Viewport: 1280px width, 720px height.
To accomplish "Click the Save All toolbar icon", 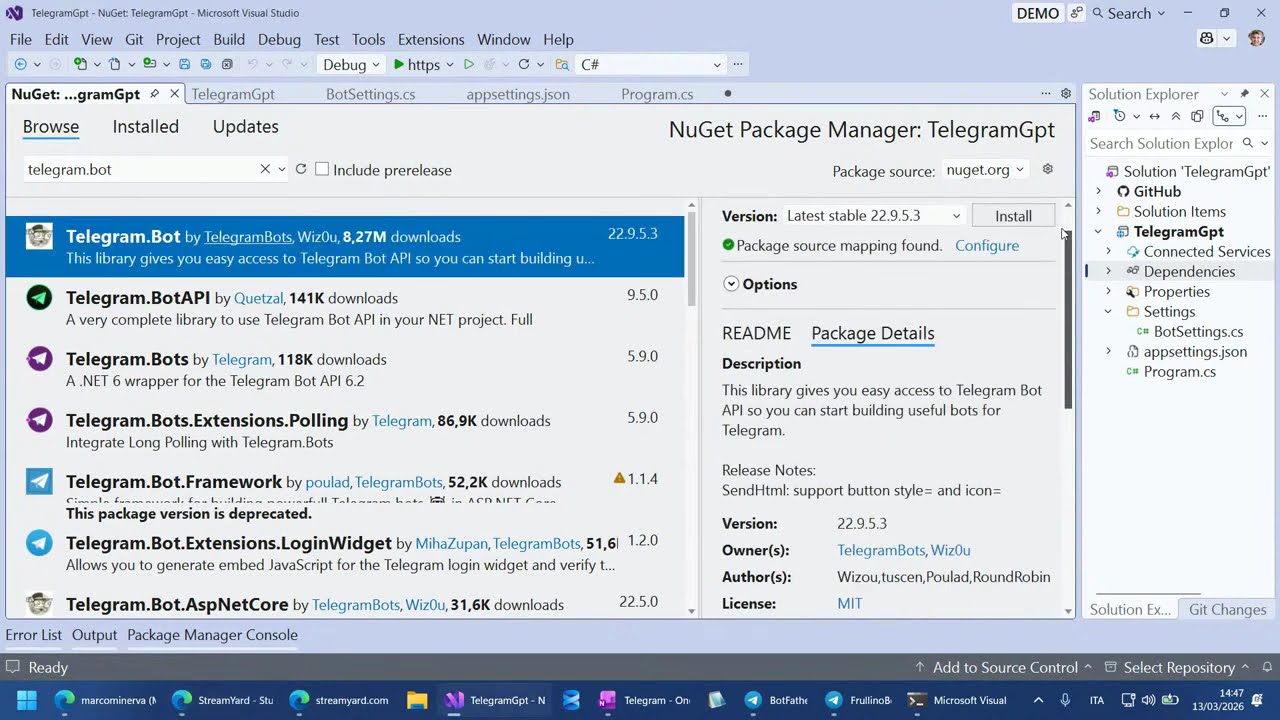I will pyautogui.click(x=206, y=64).
